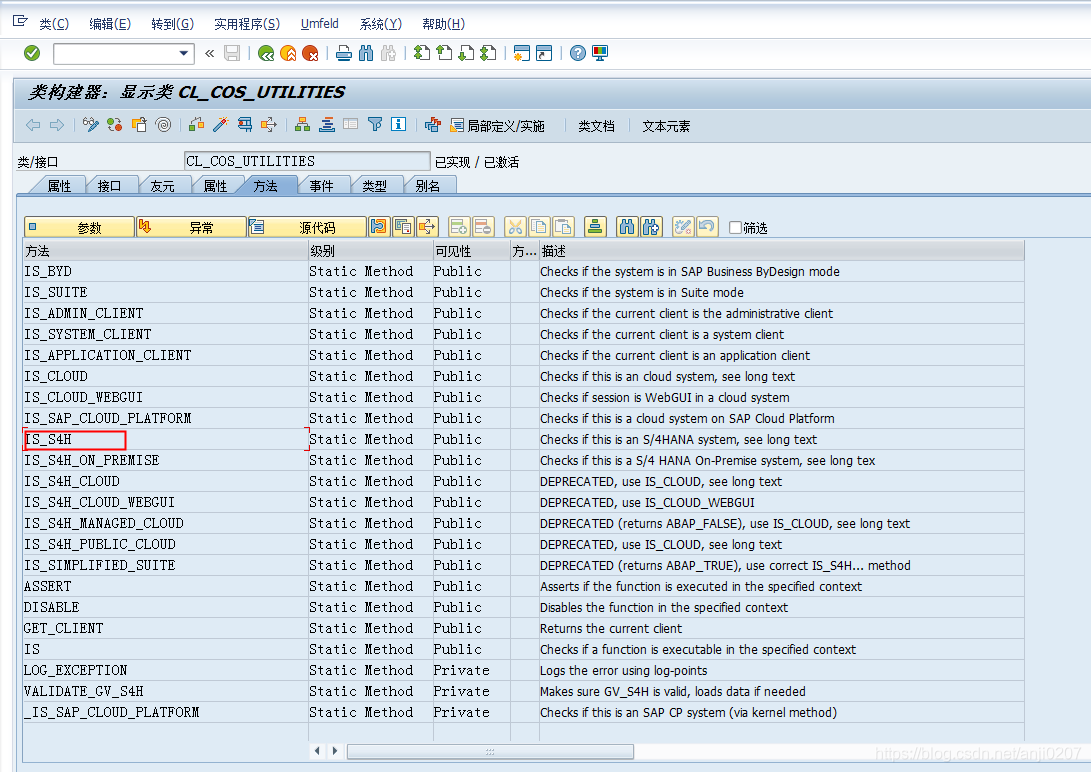Click the generate shortcut icon
This screenshot has height=772, width=1091.
[x=544, y=53]
